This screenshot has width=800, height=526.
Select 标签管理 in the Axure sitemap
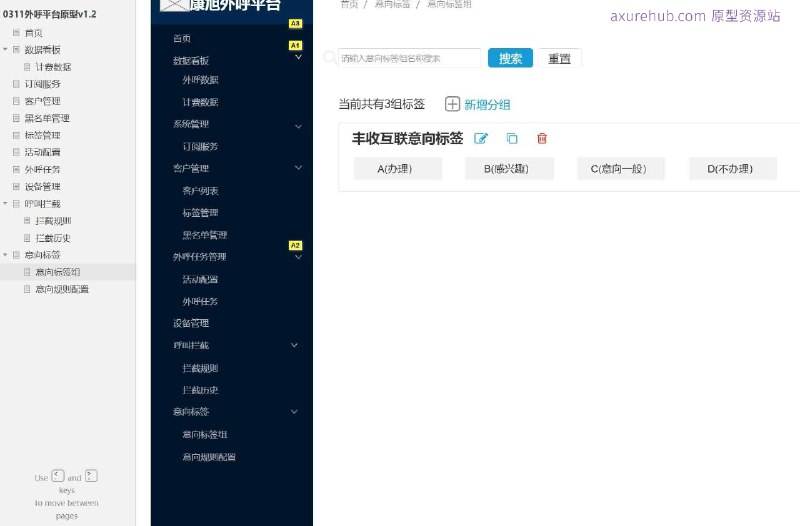coord(42,135)
